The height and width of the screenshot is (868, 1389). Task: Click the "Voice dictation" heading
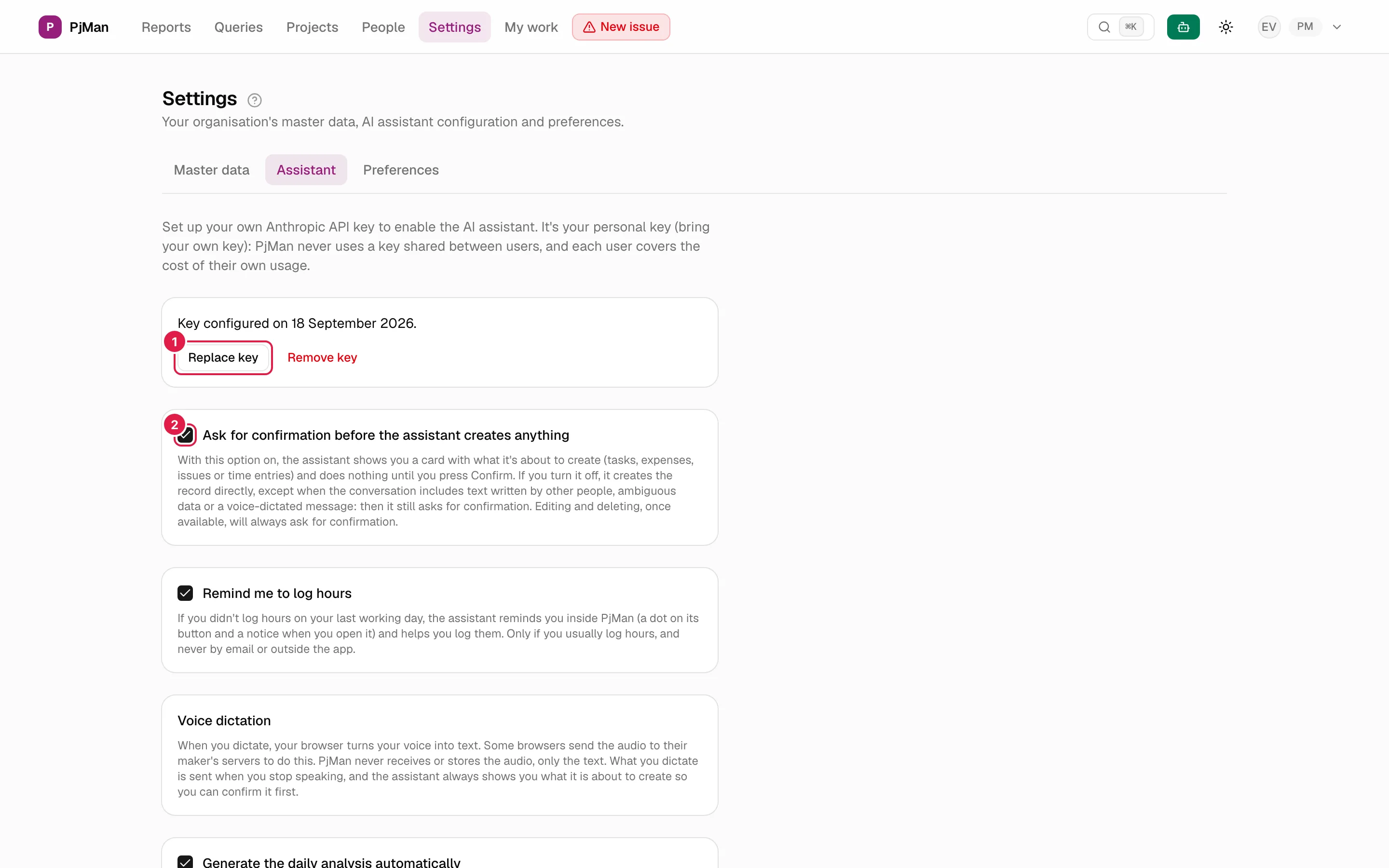(x=224, y=720)
